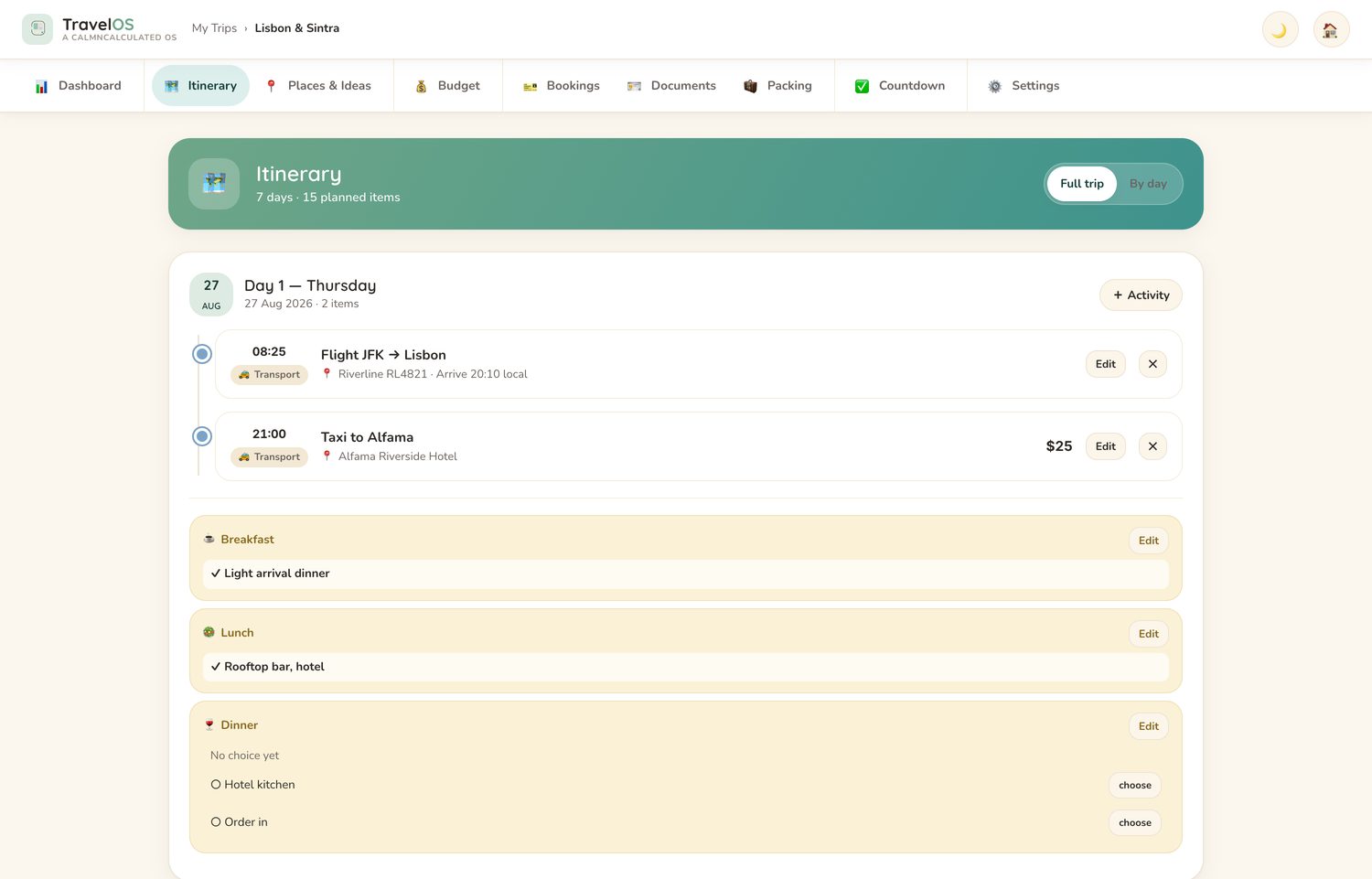Click the 'No choice yet' text
1372x879 pixels.
pos(244,756)
